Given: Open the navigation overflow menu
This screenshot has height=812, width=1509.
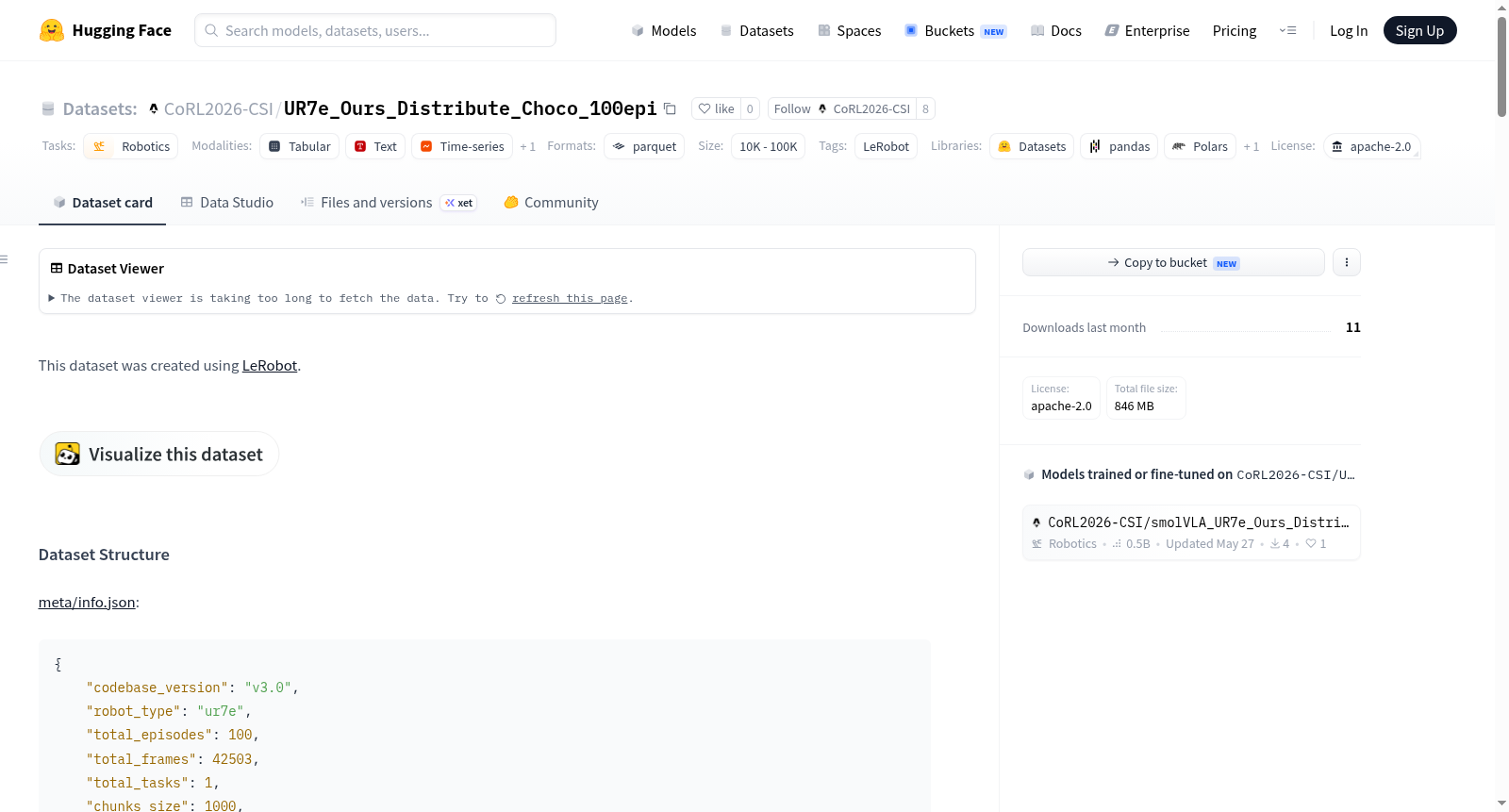Looking at the screenshot, I should click(x=1287, y=30).
